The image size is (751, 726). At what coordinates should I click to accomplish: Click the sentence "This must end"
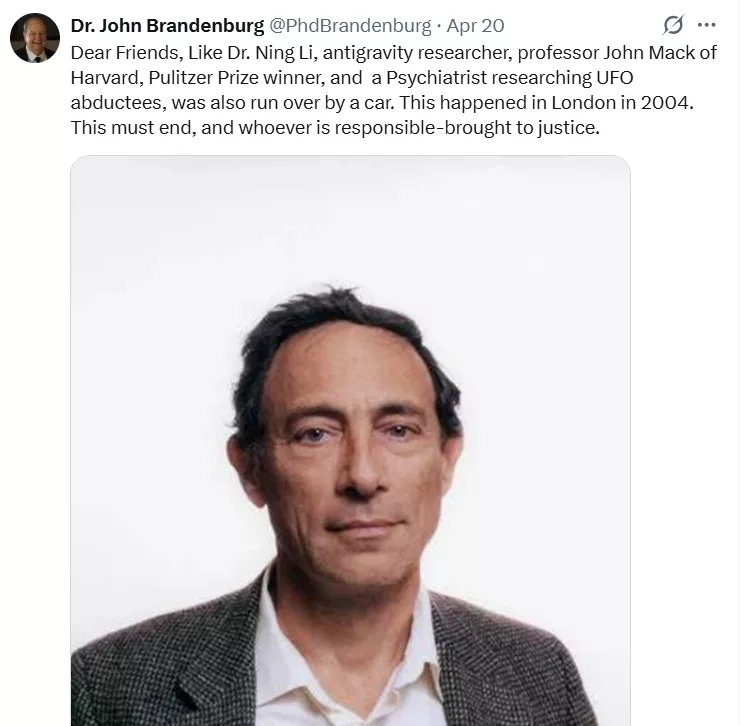133,129
